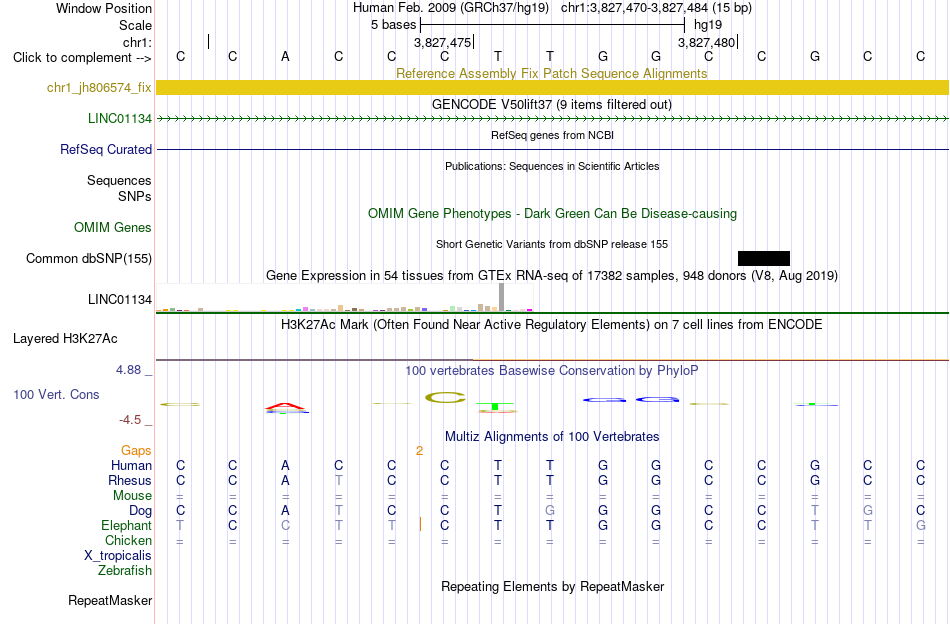950x624 pixels.
Task: Click the 3,827,480 position marker
Action: [708, 42]
